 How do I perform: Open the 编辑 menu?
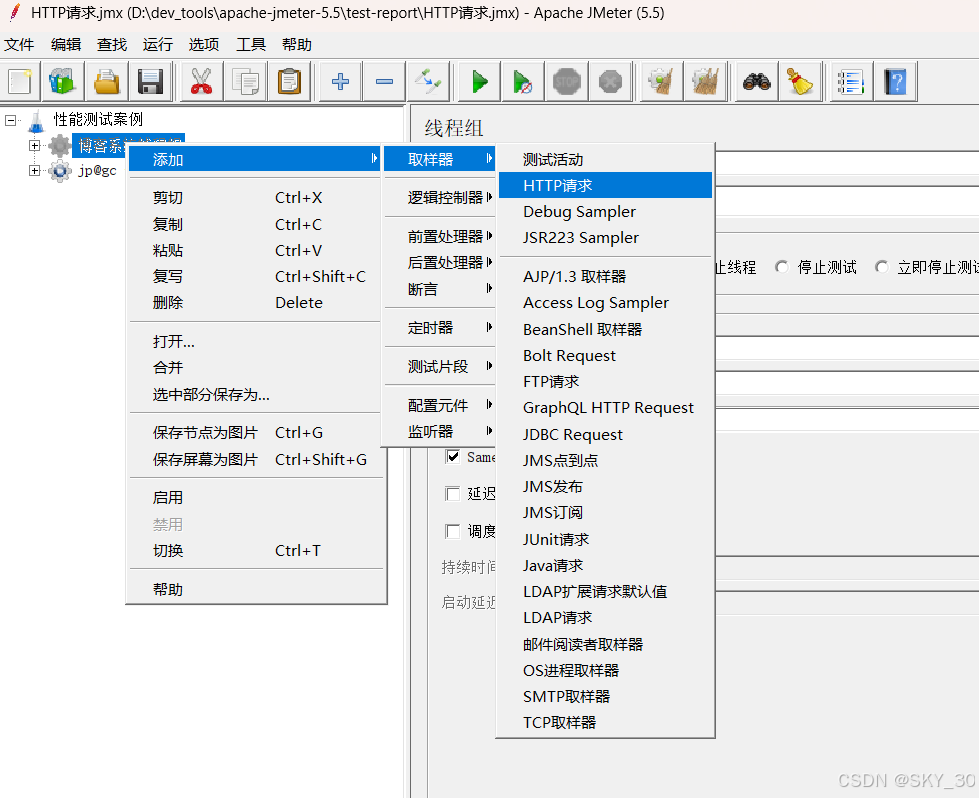point(66,45)
